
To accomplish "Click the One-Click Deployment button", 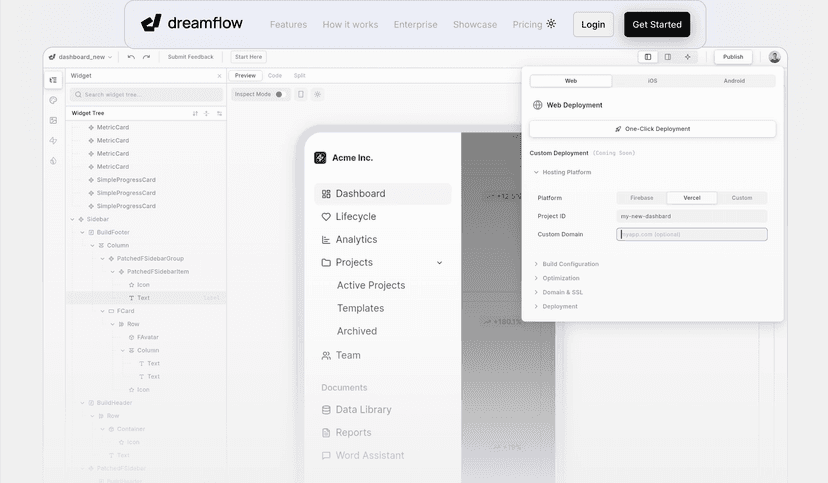I will 652,129.
